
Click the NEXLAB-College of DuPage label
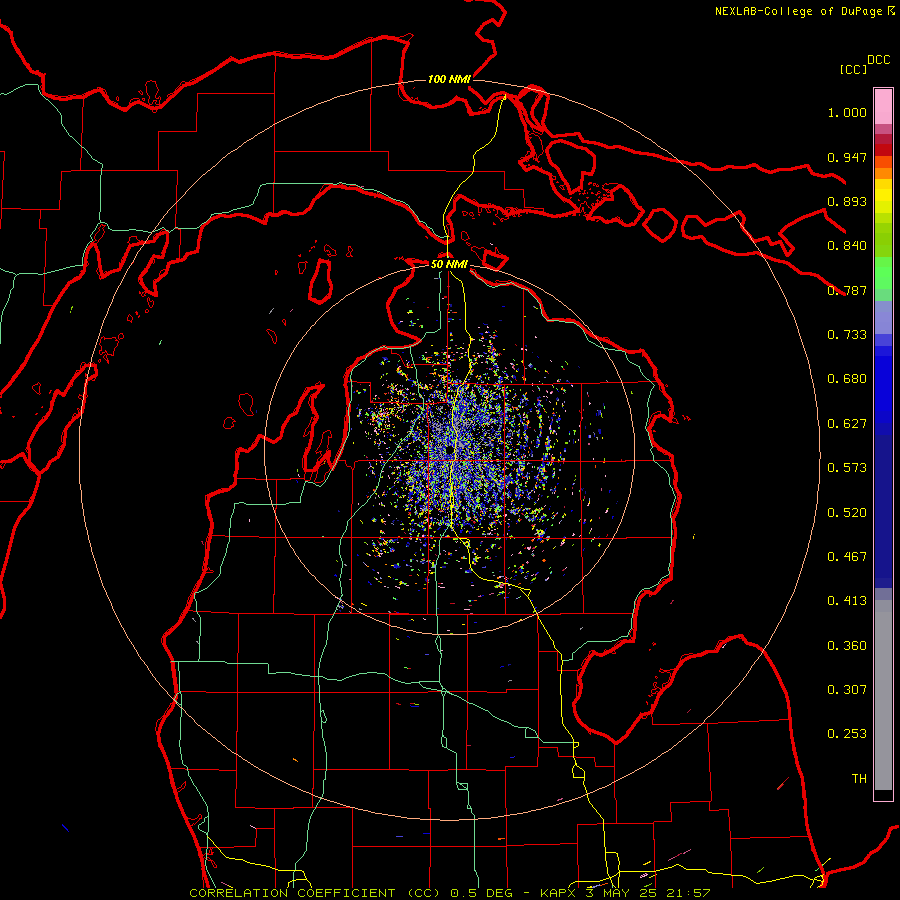pos(804,11)
